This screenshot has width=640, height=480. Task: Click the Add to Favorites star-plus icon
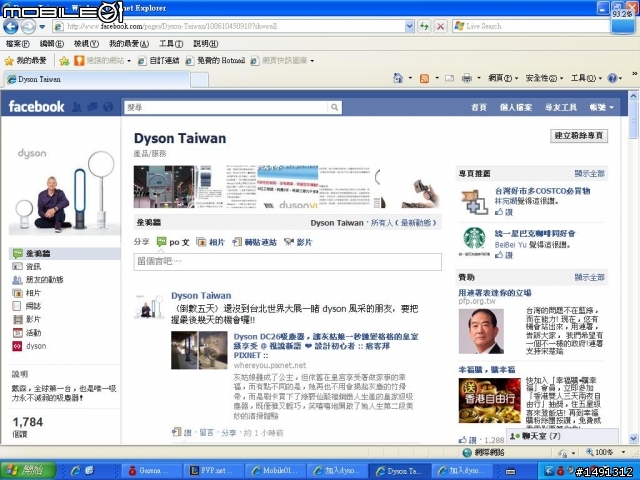pos(64,61)
